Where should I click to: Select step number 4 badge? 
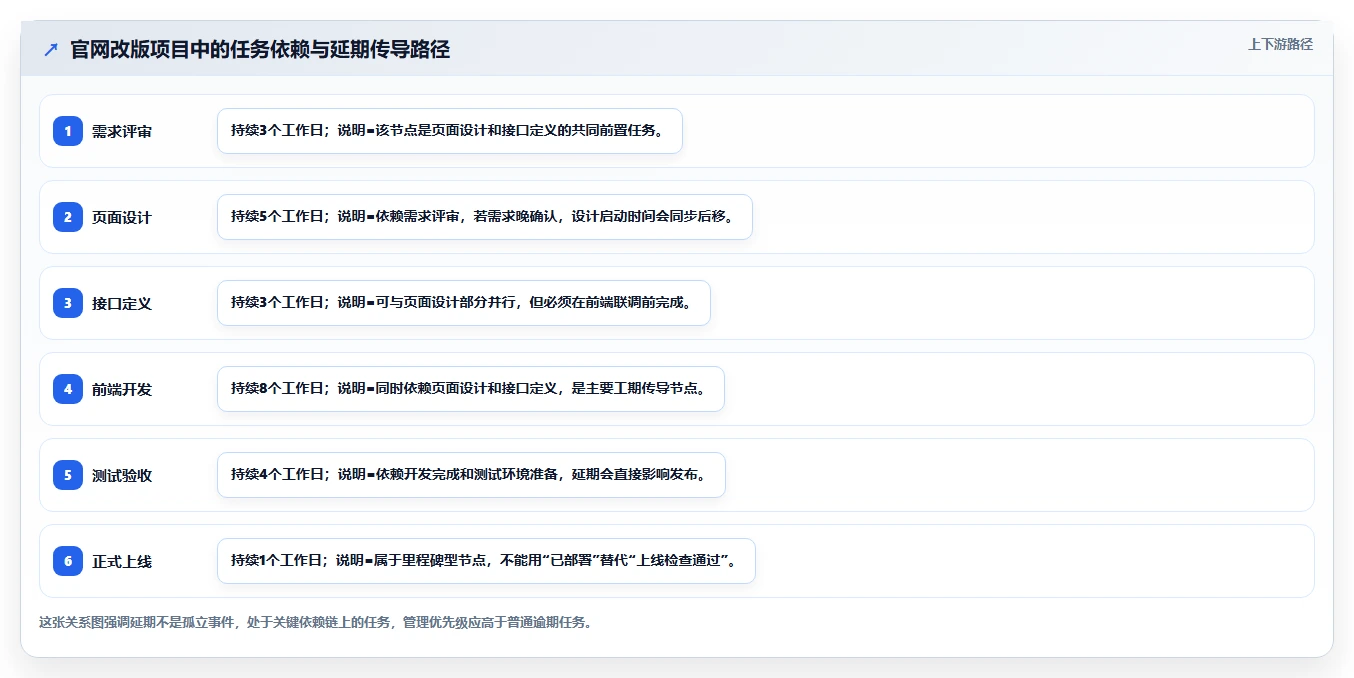coord(68,389)
